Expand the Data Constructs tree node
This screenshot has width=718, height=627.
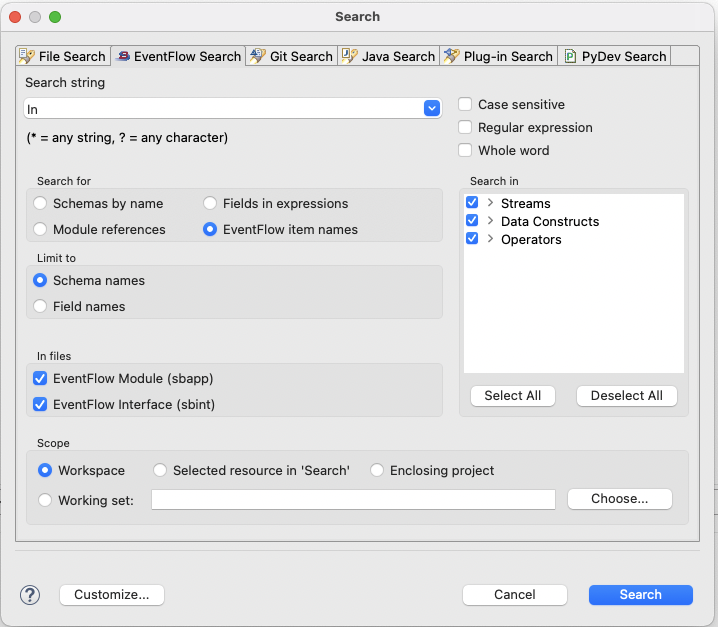tap(490, 221)
